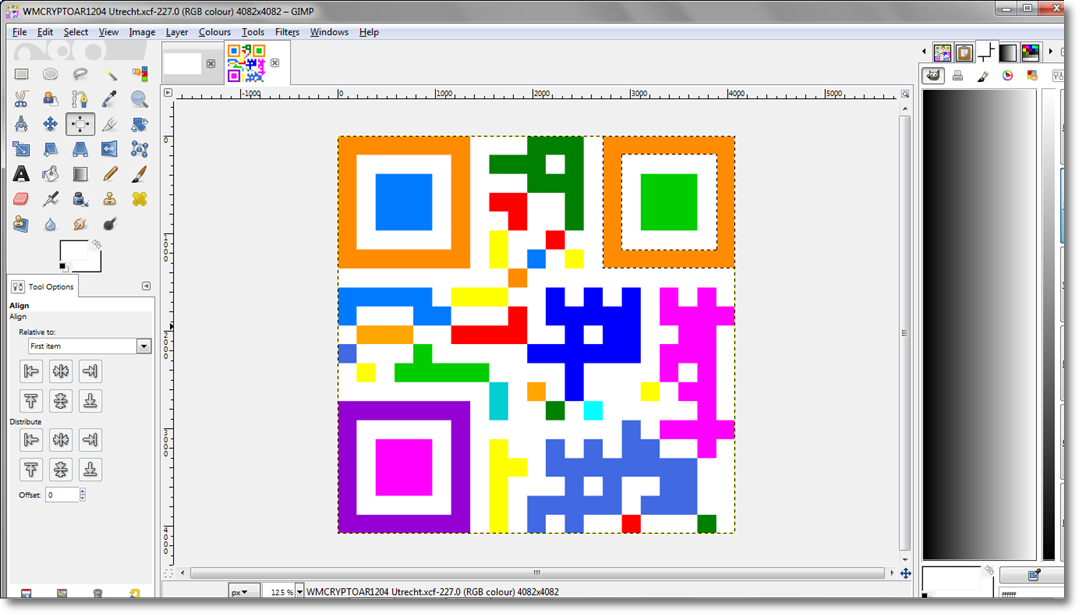Click the Offset value field
The width and height of the screenshot is (1080, 615).
click(x=62, y=494)
